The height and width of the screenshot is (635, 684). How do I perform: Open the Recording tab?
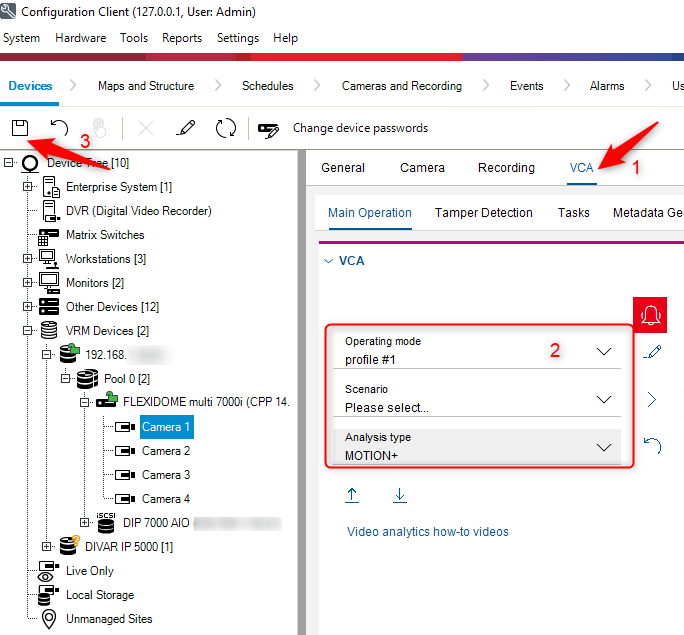506,168
